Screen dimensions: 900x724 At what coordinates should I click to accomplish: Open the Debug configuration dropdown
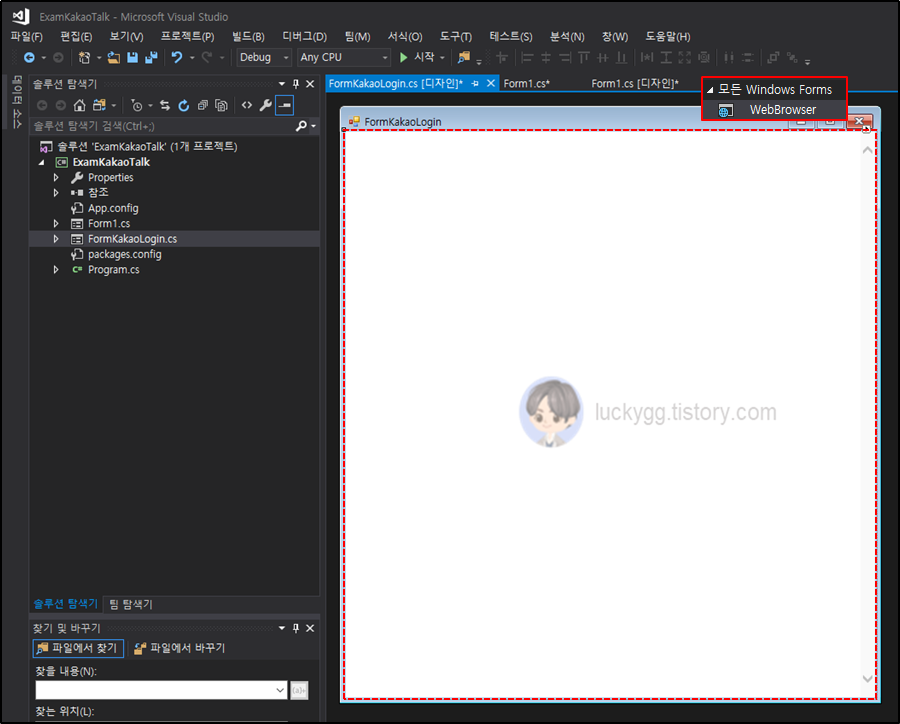(x=286, y=57)
